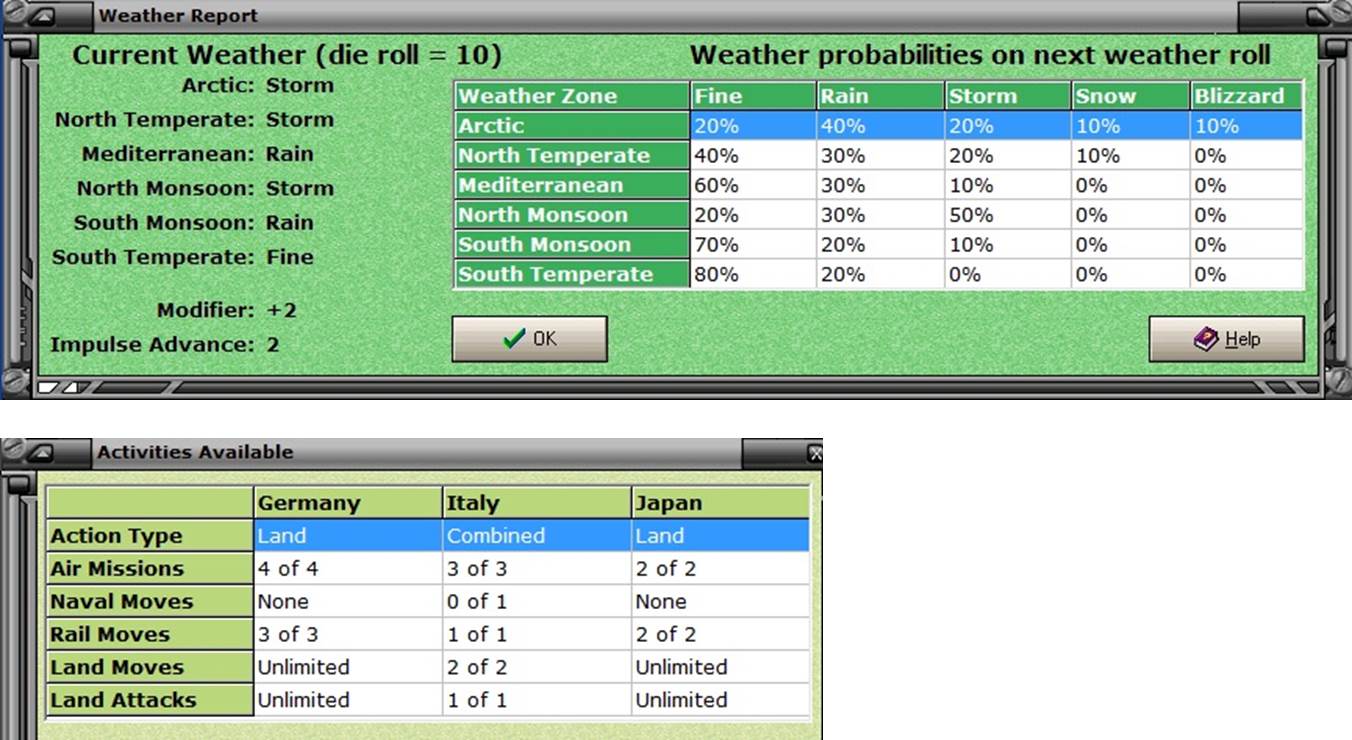
Task: Click the 'South Temperate: Fine' current weather line
Action: [182, 257]
